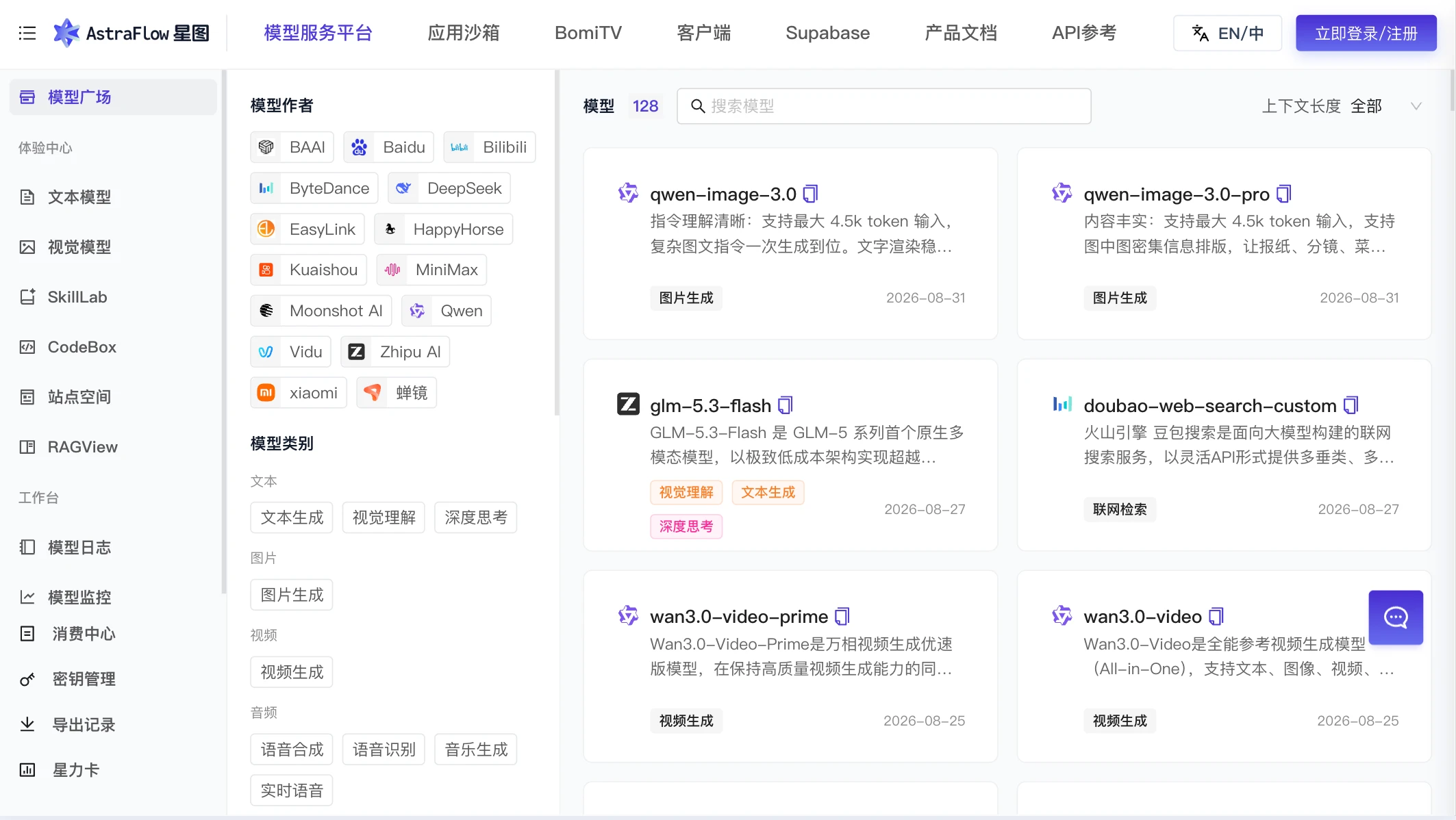Open the qwen-image-3.0 model title
The width and height of the screenshot is (1456, 820).
tap(723, 194)
